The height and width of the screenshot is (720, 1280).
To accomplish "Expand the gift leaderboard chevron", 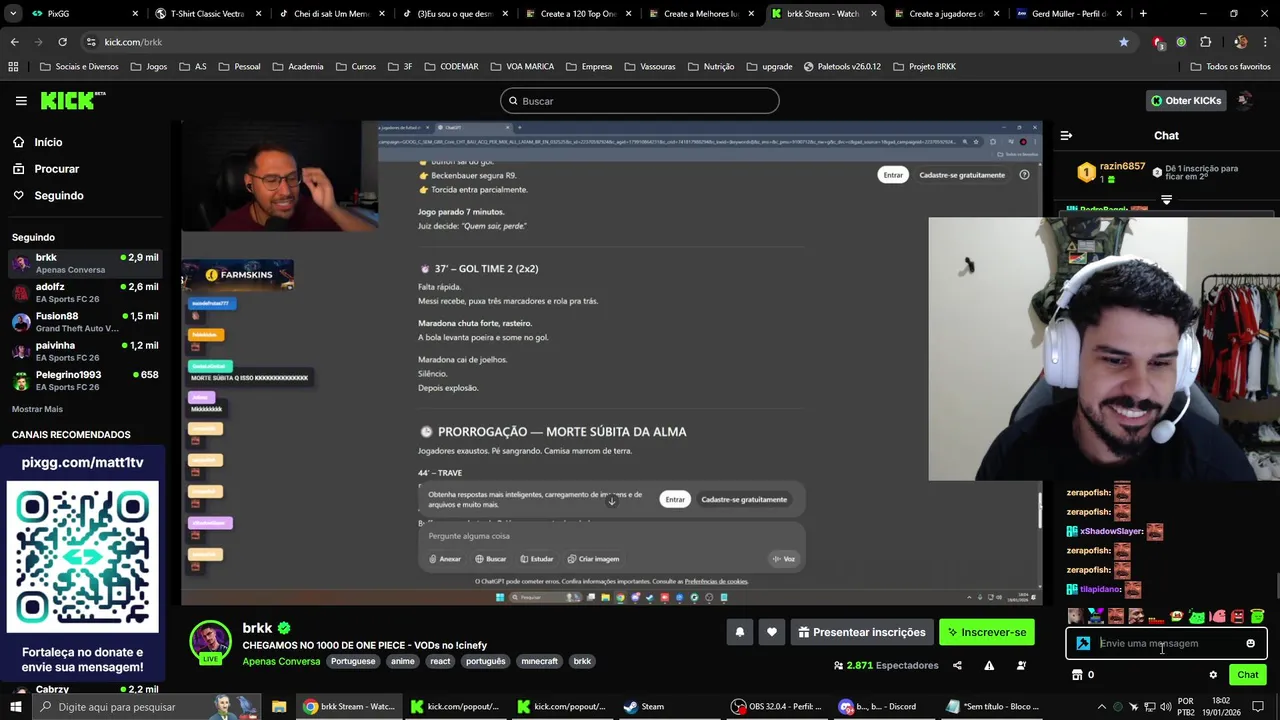I will click(1166, 200).
